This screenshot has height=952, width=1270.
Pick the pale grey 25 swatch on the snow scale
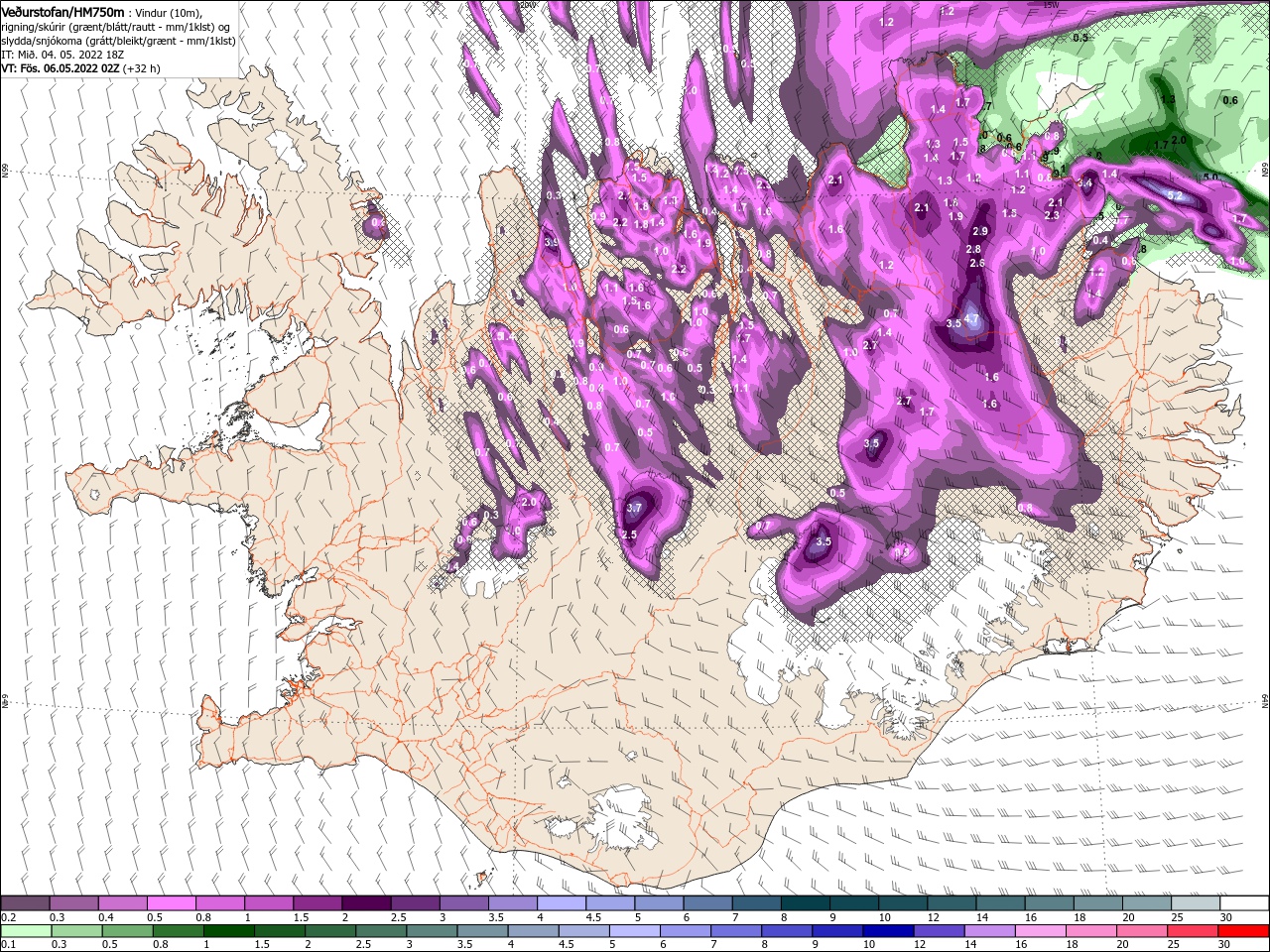point(1197,903)
